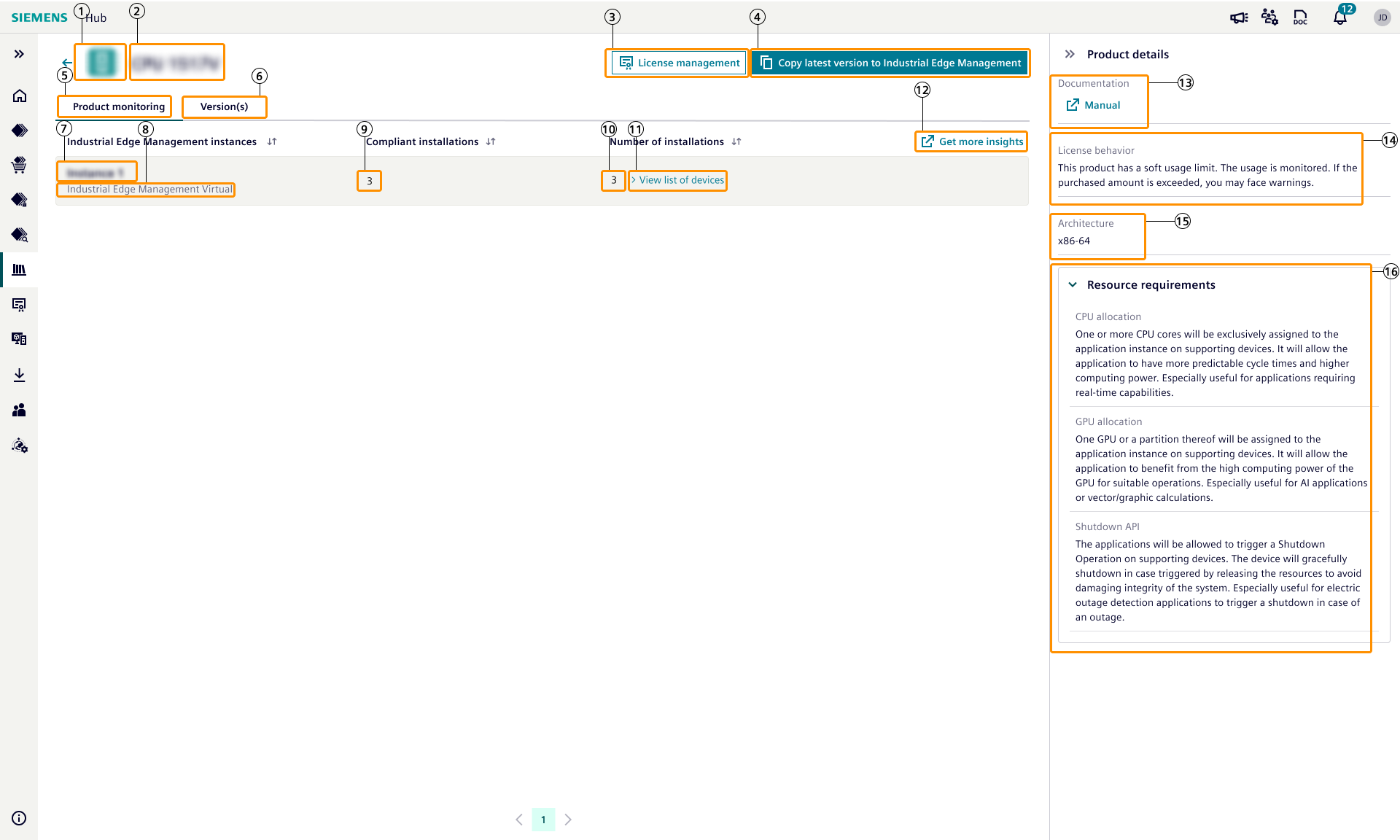Open License management
Screen dimensions: 1400x840
(x=680, y=63)
